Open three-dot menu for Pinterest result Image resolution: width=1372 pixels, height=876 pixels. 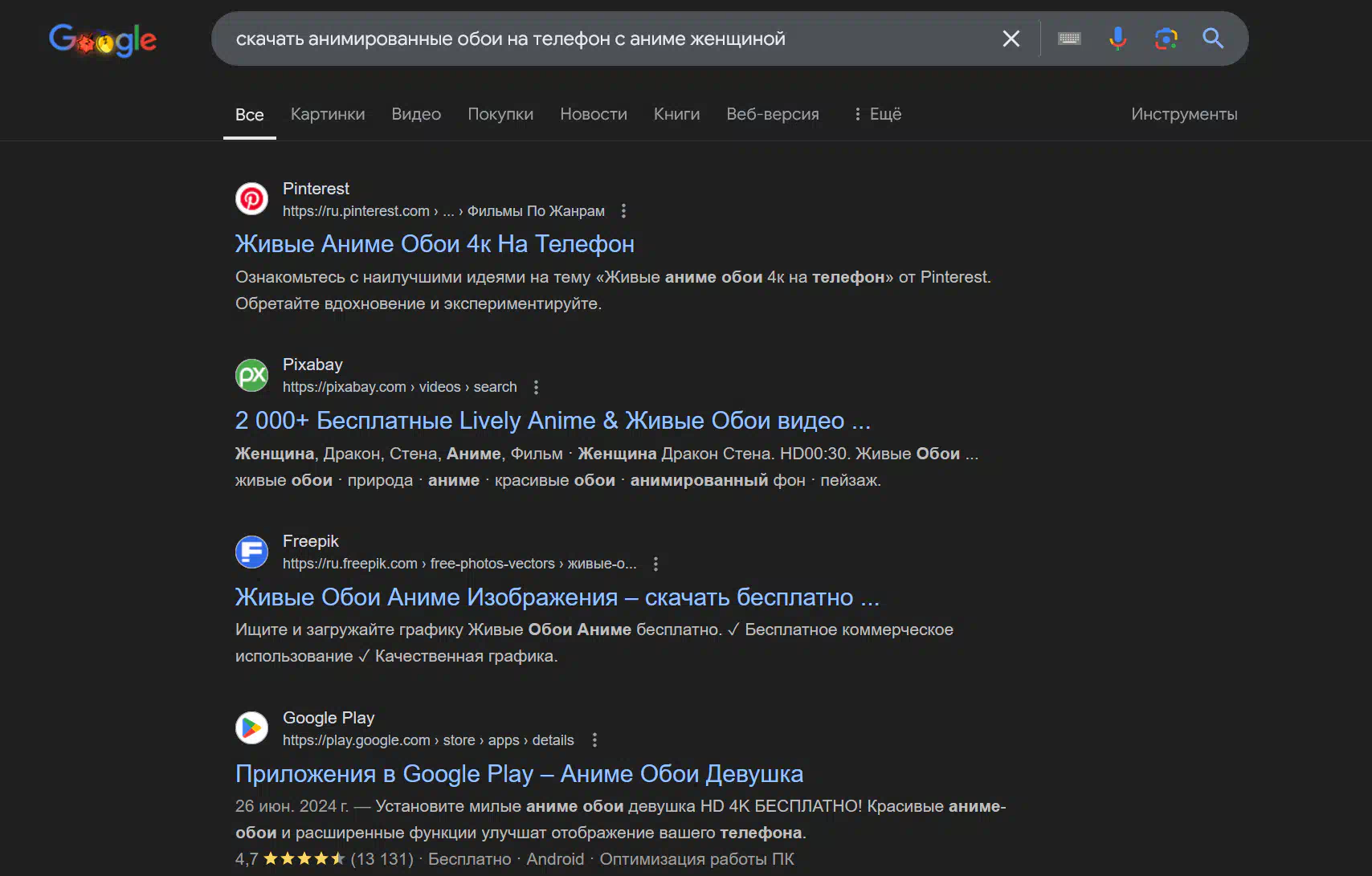[x=623, y=211]
